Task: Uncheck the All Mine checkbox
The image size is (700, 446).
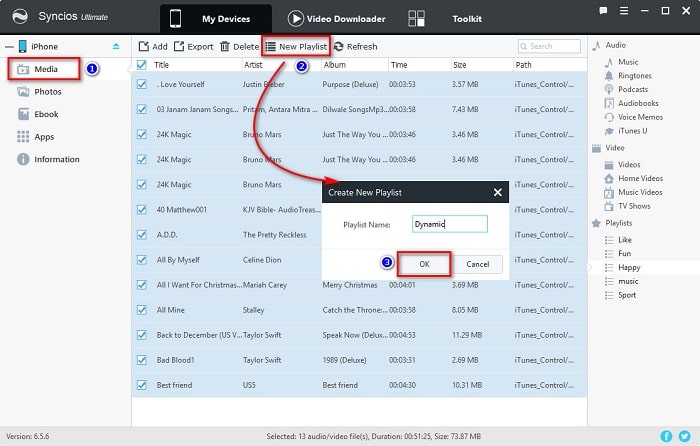Action: [x=142, y=309]
